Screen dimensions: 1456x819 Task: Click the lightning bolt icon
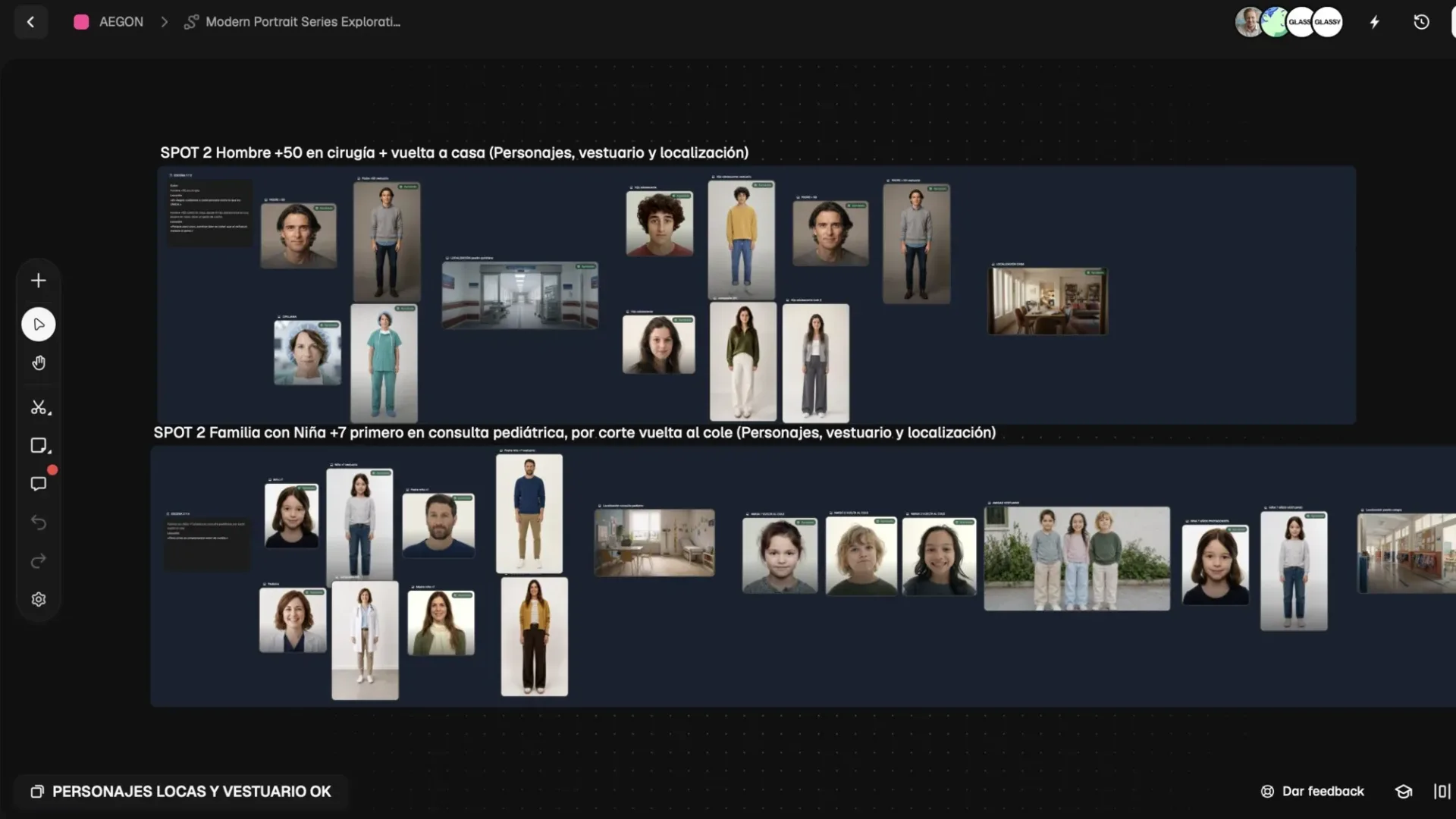point(1374,22)
